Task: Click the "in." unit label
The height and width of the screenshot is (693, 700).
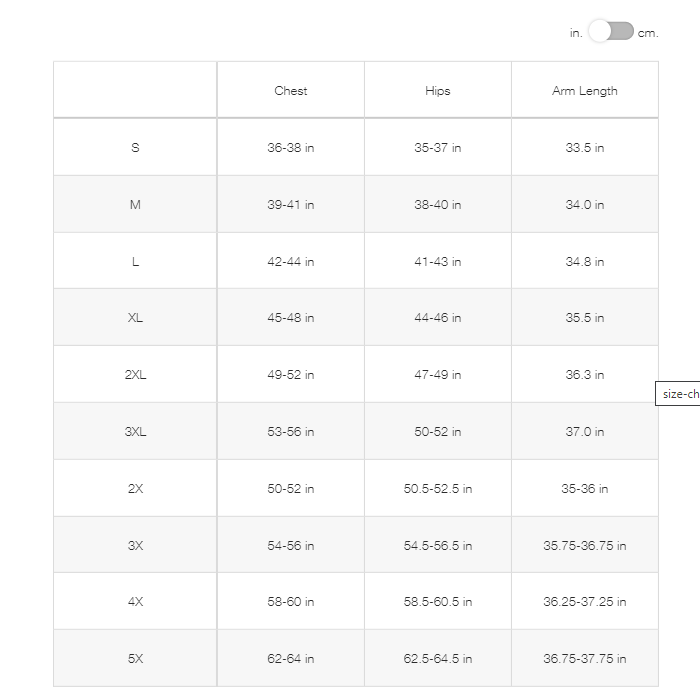Action: click(x=576, y=33)
